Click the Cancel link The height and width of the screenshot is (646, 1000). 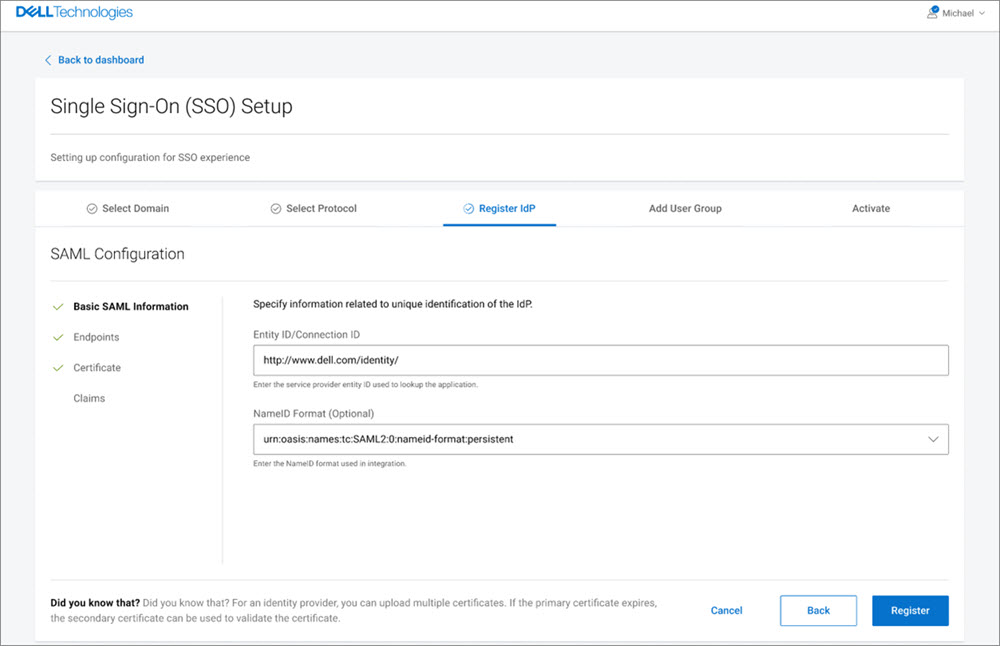(x=726, y=611)
